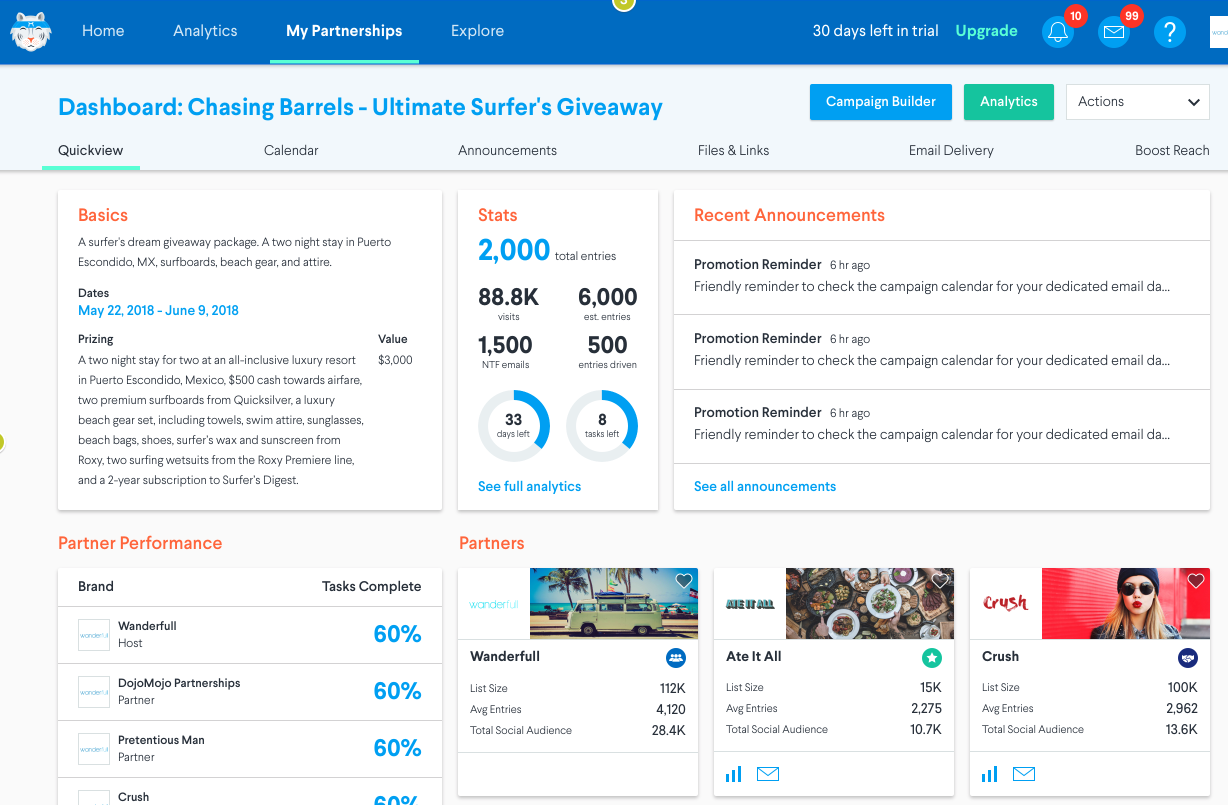Favorite Wanderfull with the heart icon
1228x805 pixels.
click(684, 581)
